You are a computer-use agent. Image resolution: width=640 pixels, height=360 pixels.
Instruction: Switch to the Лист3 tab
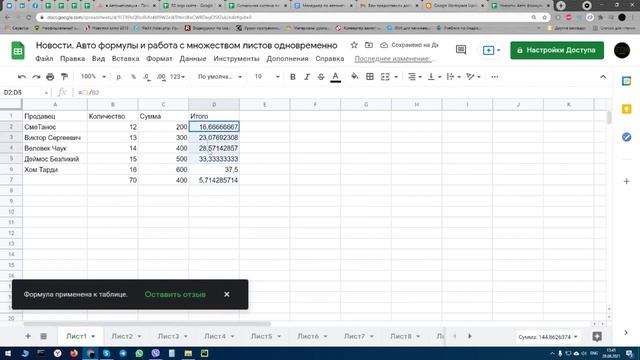pos(173,336)
